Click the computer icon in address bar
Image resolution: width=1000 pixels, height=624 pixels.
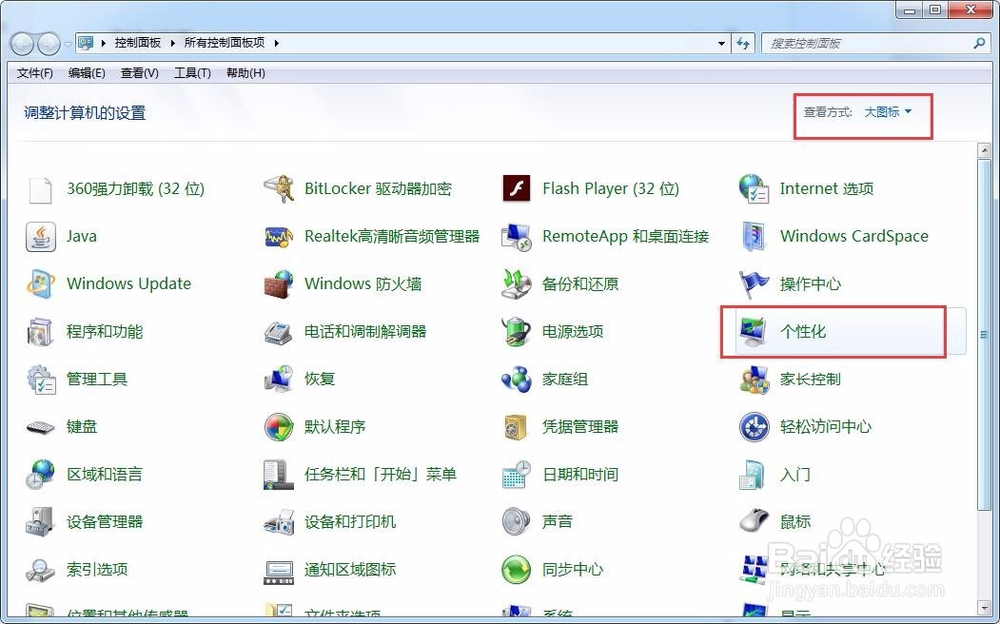(x=85, y=43)
